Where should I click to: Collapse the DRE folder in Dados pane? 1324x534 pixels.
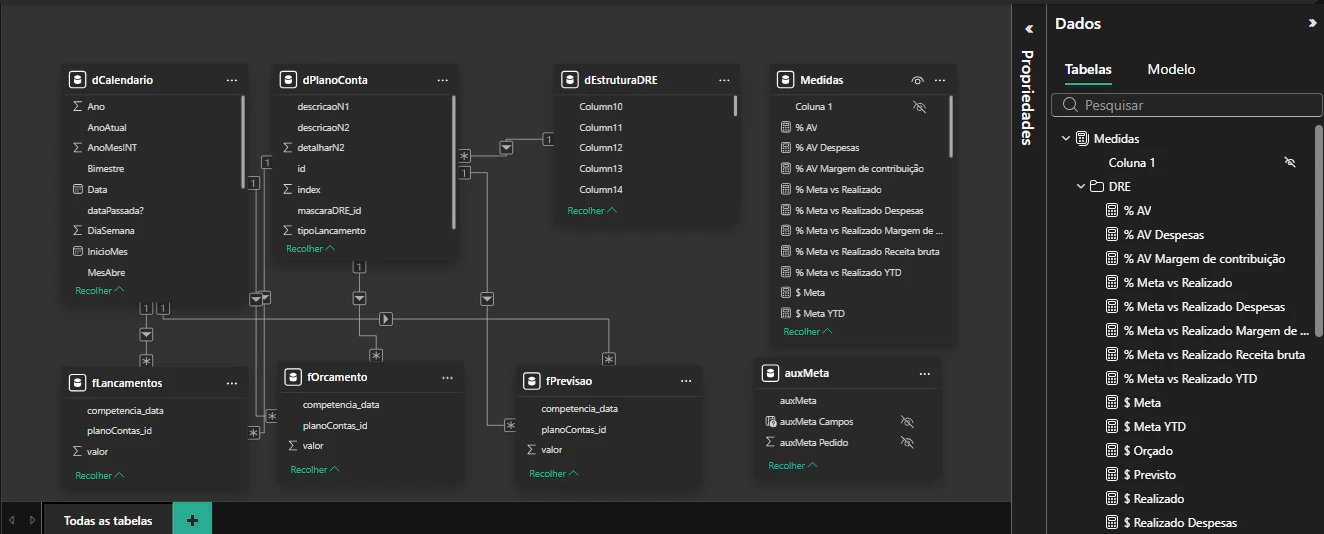click(1081, 186)
